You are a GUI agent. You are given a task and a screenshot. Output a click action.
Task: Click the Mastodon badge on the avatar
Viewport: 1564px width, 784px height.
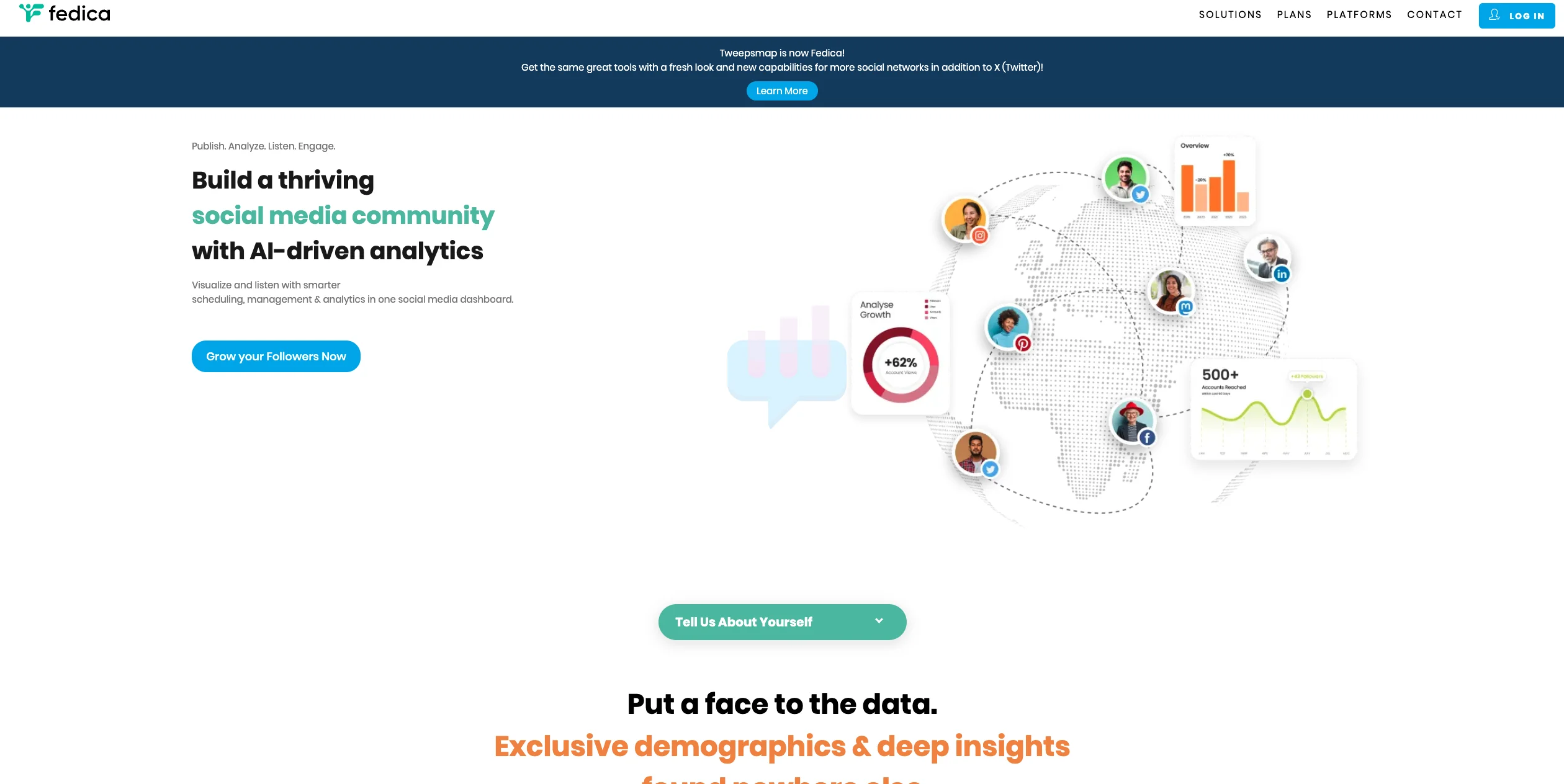click(1185, 307)
